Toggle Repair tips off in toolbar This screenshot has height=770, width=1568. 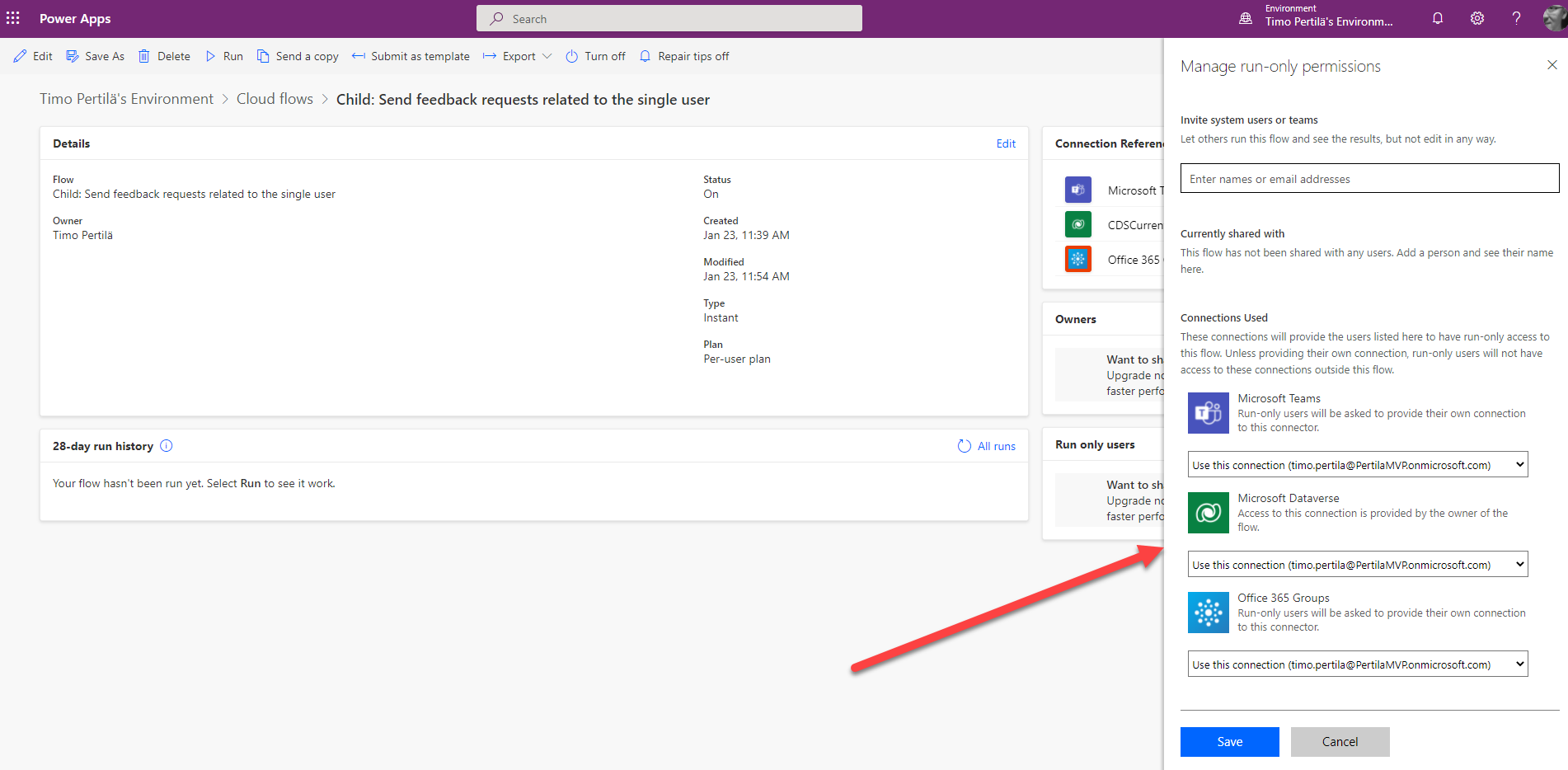click(684, 56)
